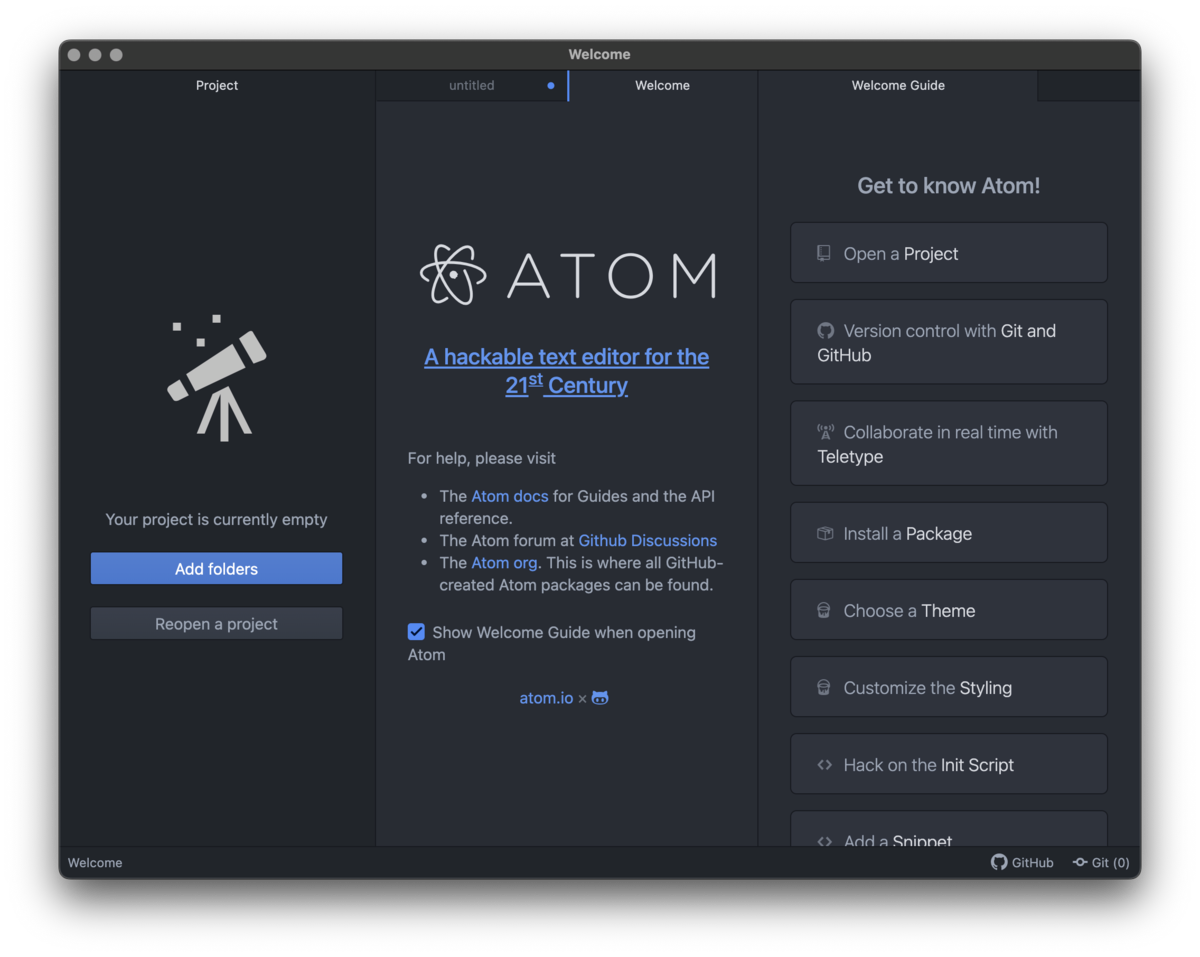
Task: Click the broadcast tower icon beside Collaborate
Action: tap(825, 432)
